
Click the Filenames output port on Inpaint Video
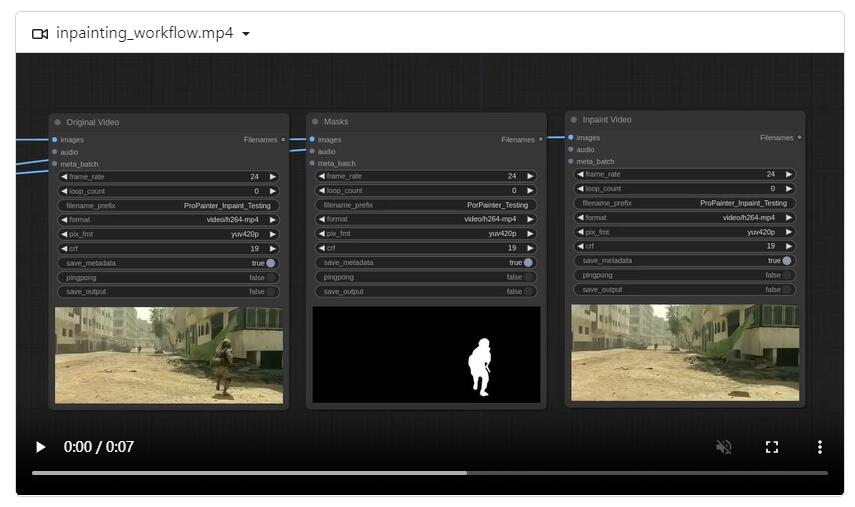point(799,137)
